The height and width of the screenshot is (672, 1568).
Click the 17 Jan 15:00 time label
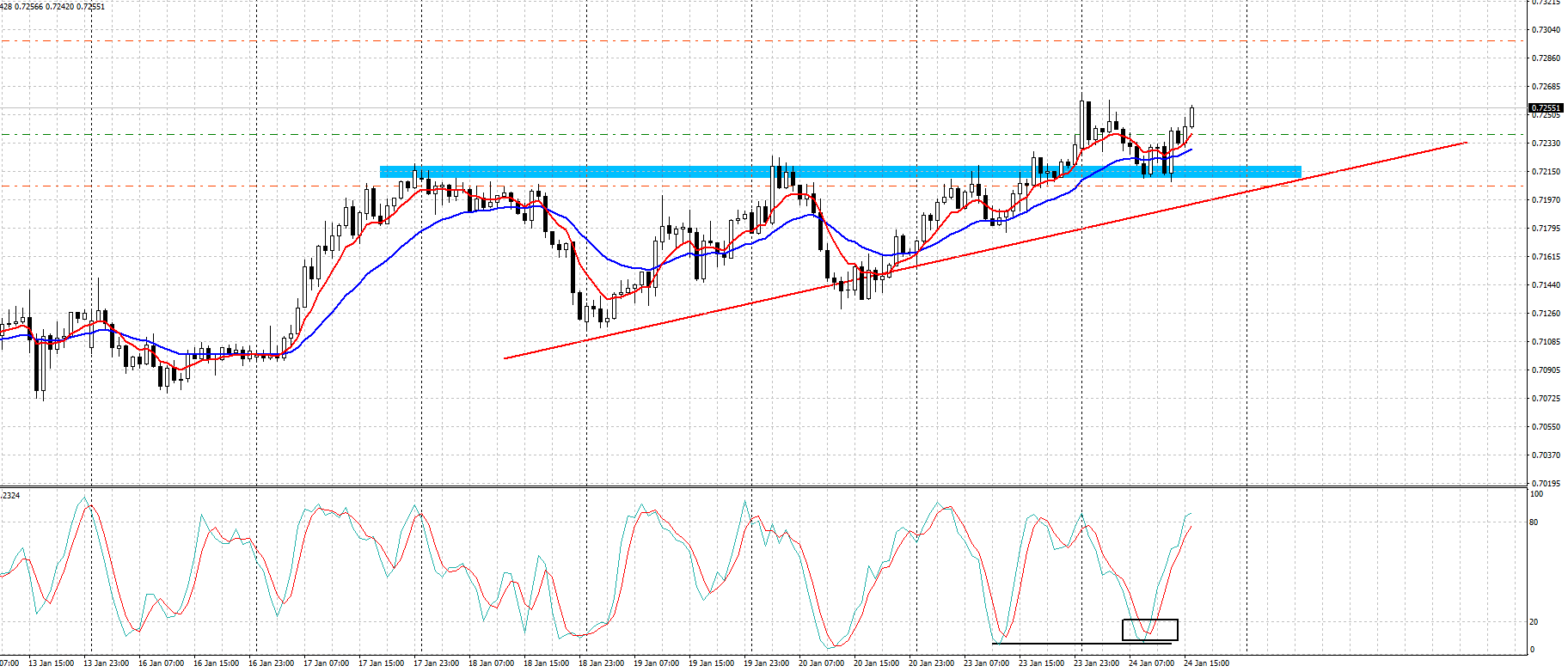(x=382, y=663)
